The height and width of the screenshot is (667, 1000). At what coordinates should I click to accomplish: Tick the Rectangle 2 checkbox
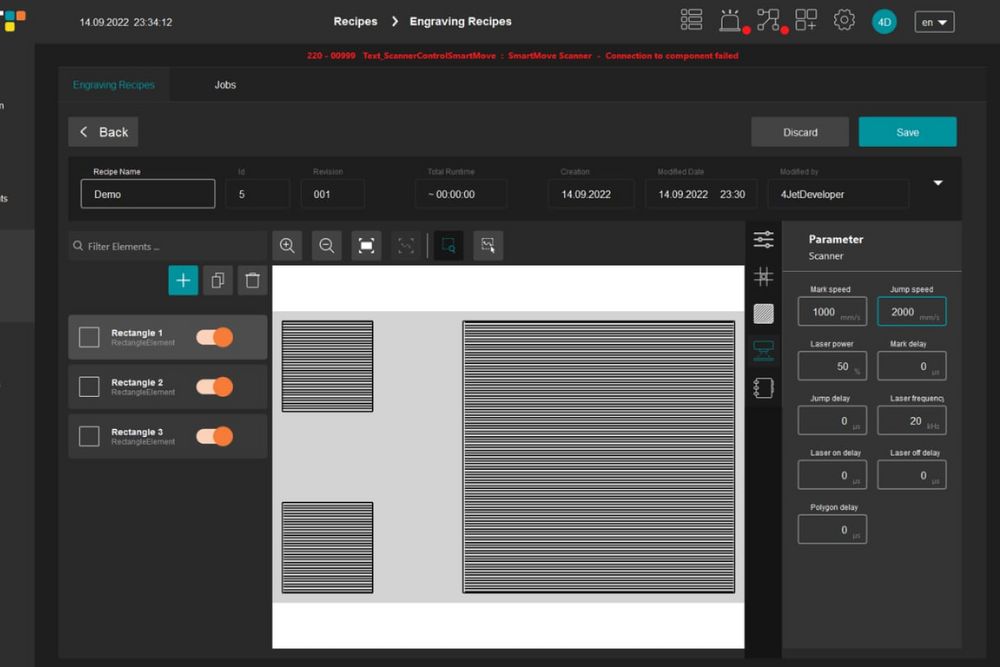[89, 386]
